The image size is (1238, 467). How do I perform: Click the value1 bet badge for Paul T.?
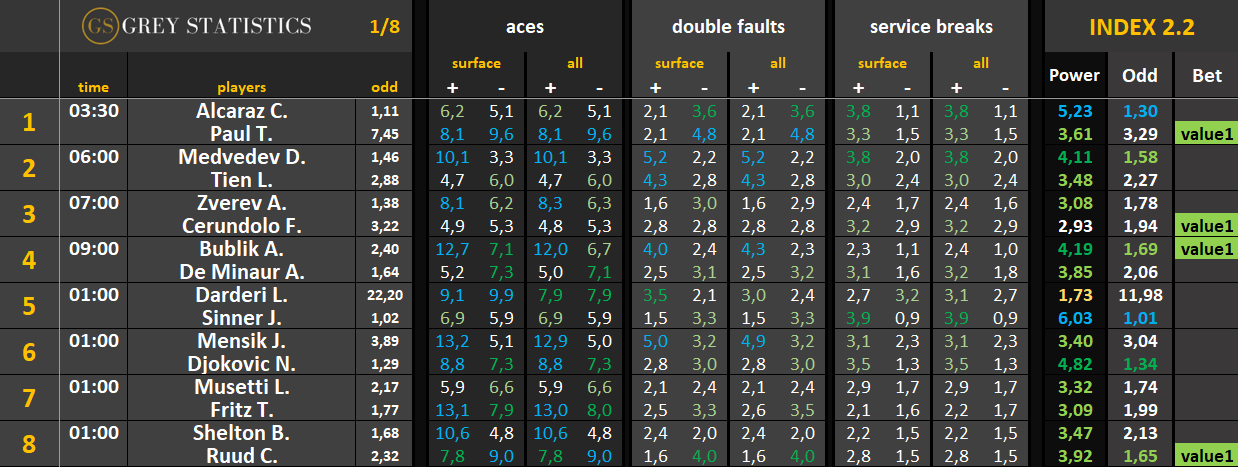(1207, 133)
